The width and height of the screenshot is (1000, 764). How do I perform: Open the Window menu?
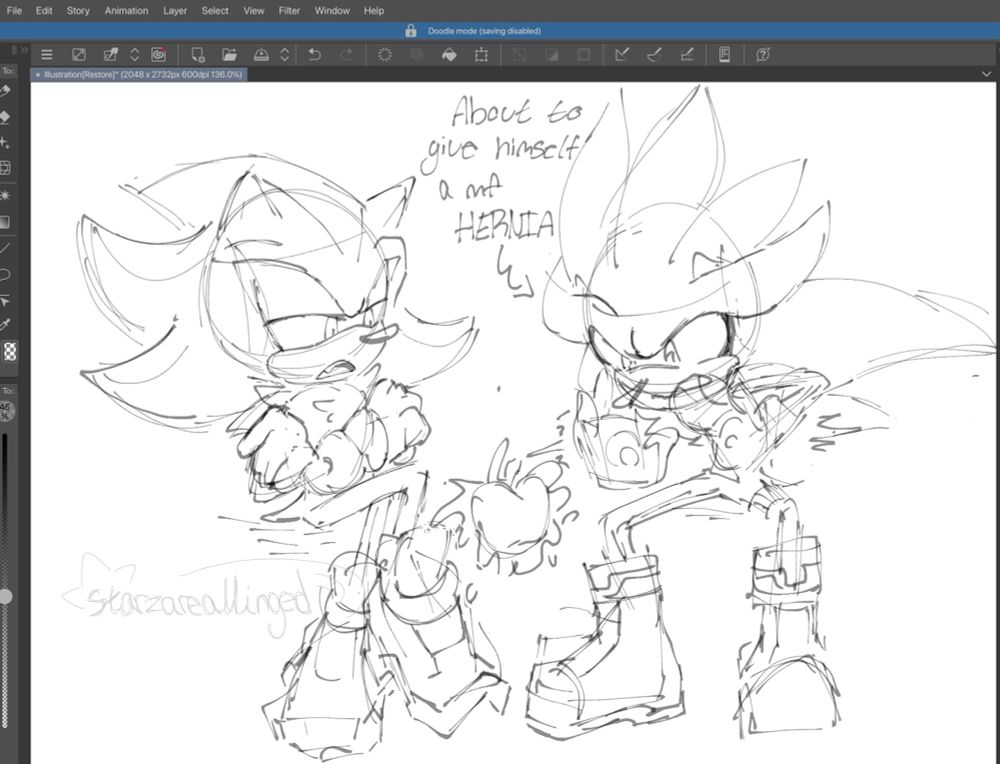point(332,11)
